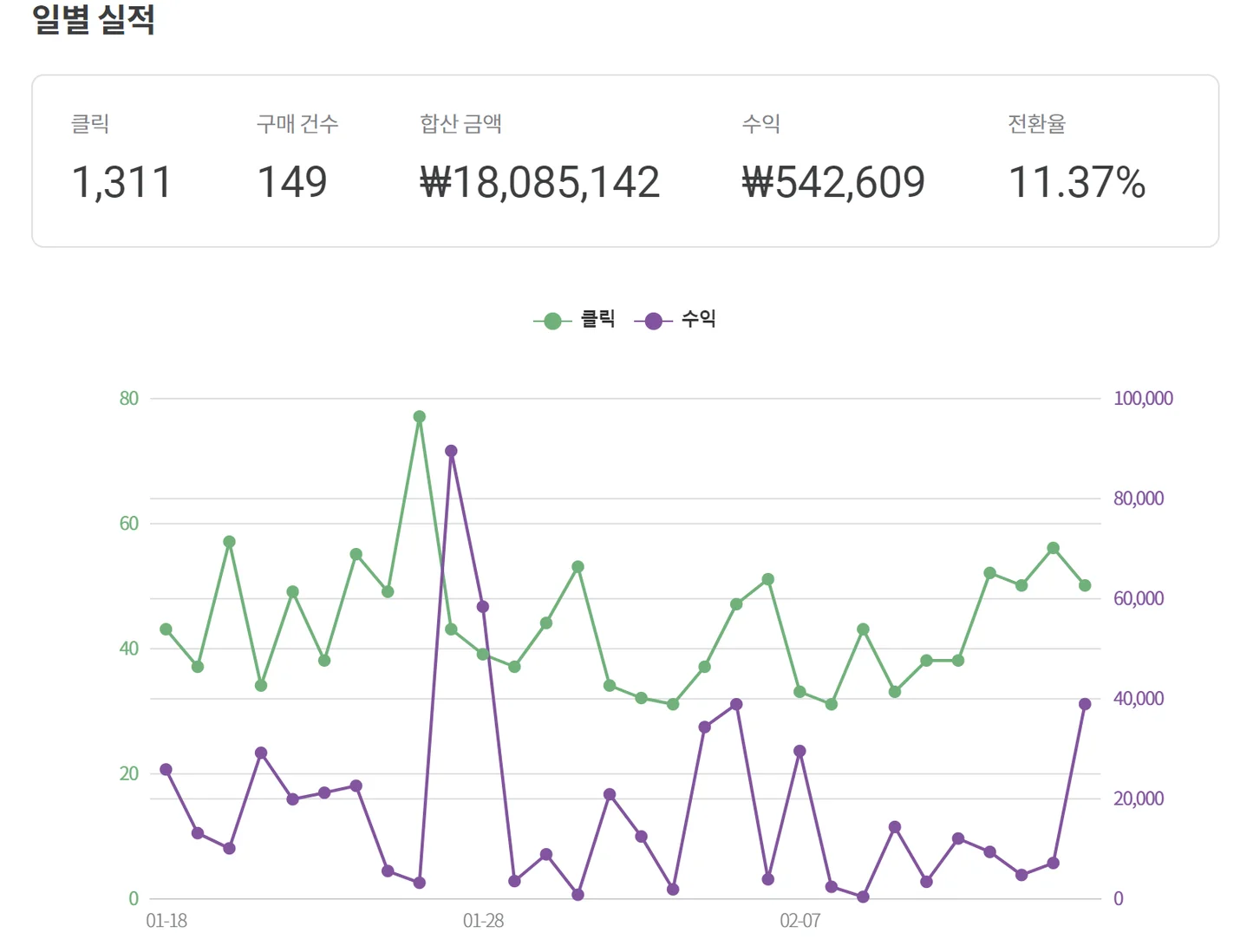Select the 수익 value ₩542,609
The image size is (1240, 952).
point(833,183)
